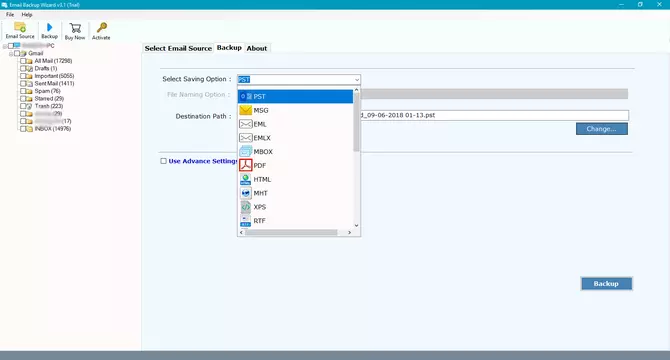Choose the HTML format icon

tap(246, 179)
